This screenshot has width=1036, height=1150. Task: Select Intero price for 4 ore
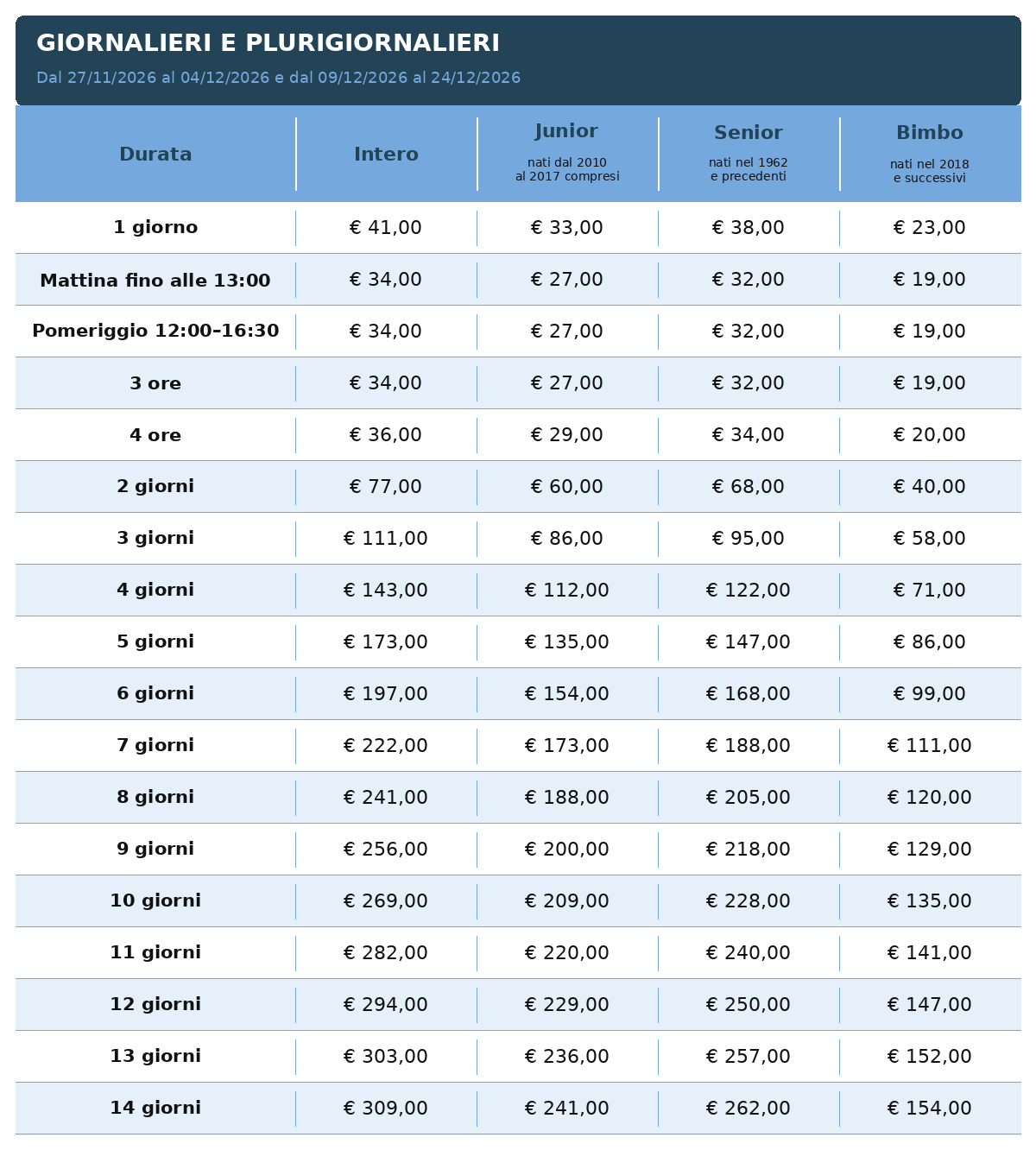(386, 435)
